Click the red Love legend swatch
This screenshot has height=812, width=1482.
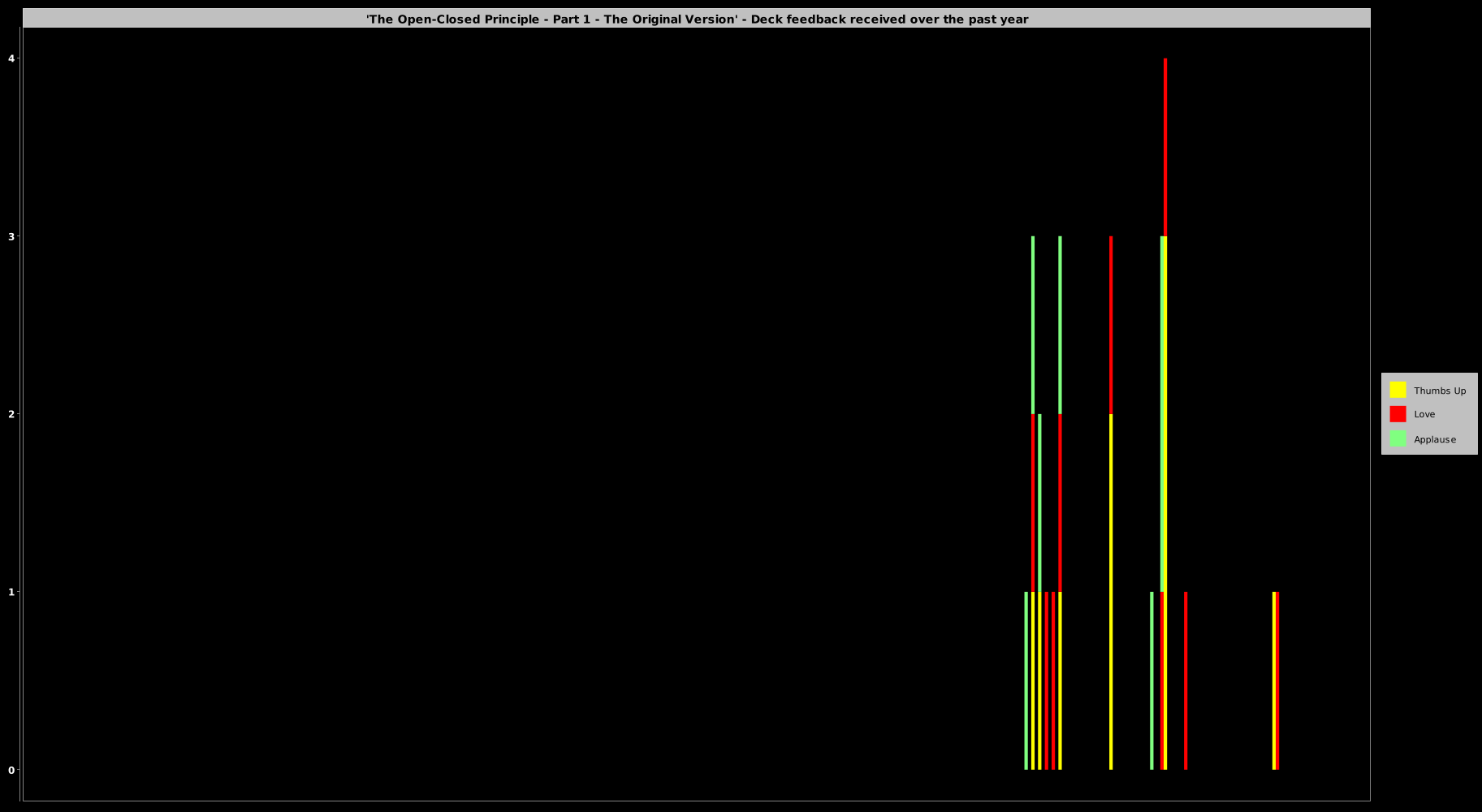[x=1398, y=414]
